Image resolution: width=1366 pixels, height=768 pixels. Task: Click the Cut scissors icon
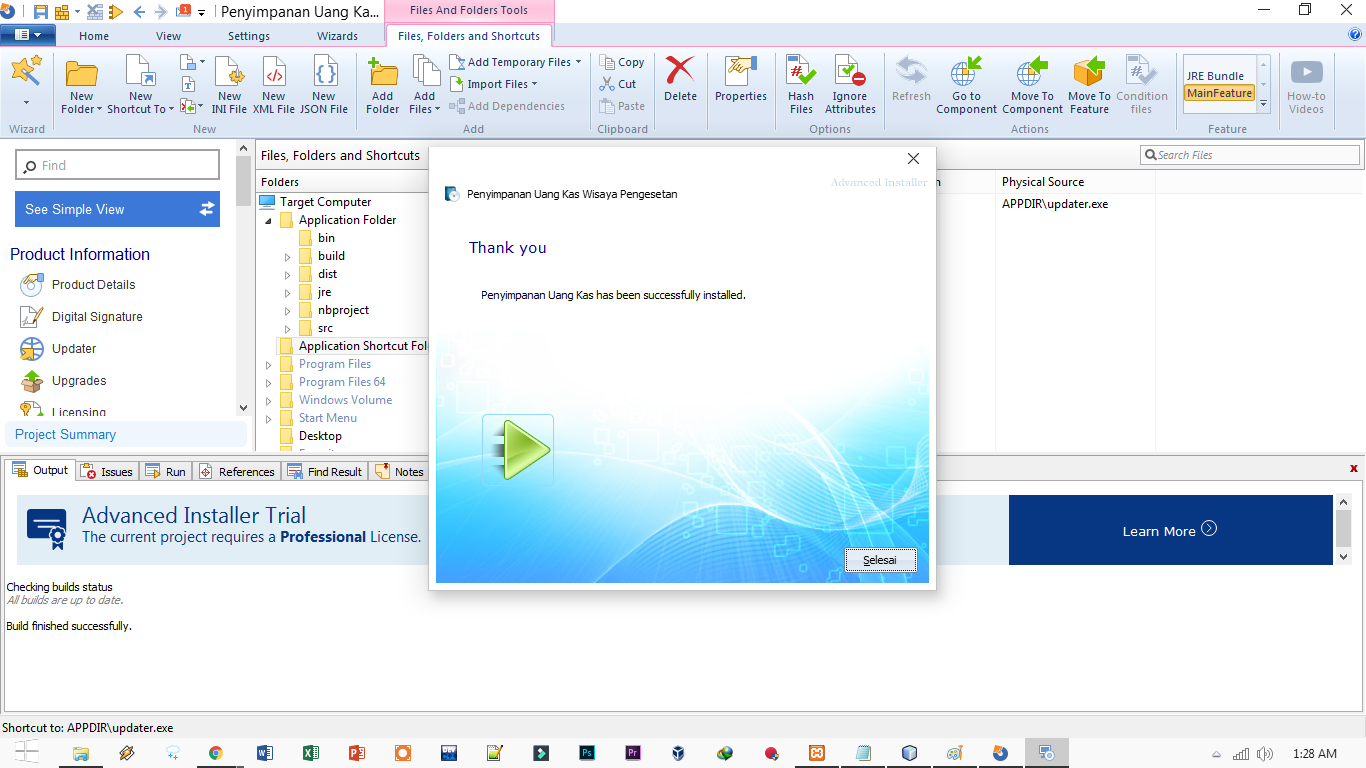tap(607, 84)
